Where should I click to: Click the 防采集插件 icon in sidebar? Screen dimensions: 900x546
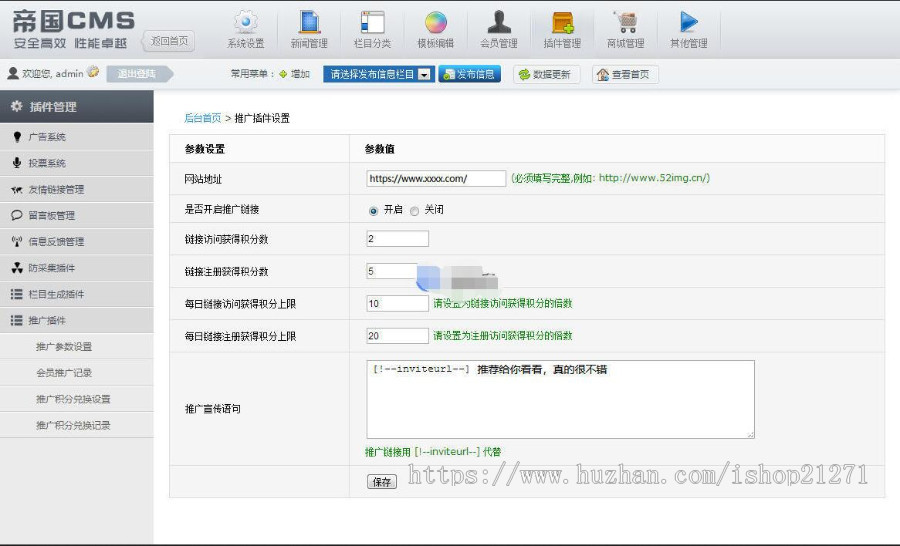17,268
